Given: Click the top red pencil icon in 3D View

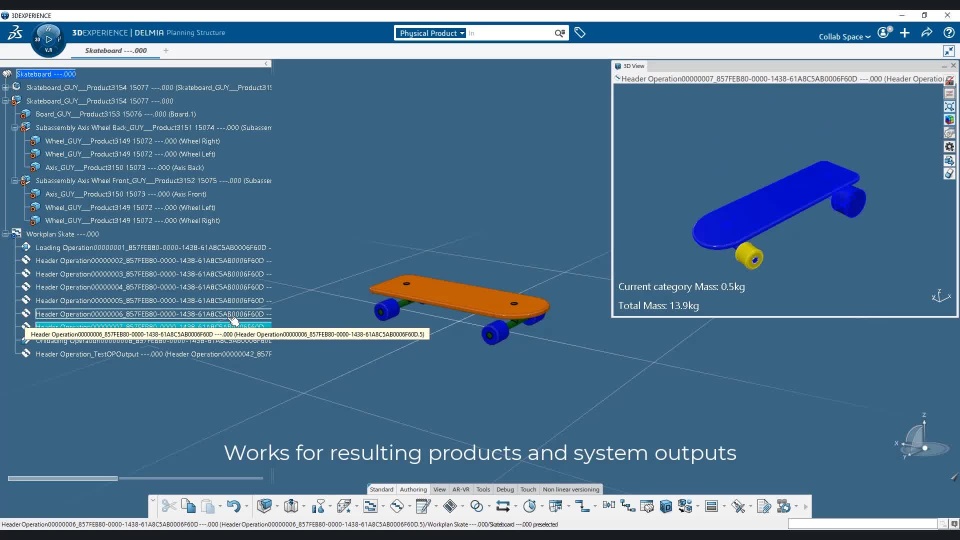Looking at the screenshot, I should [949, 80].
